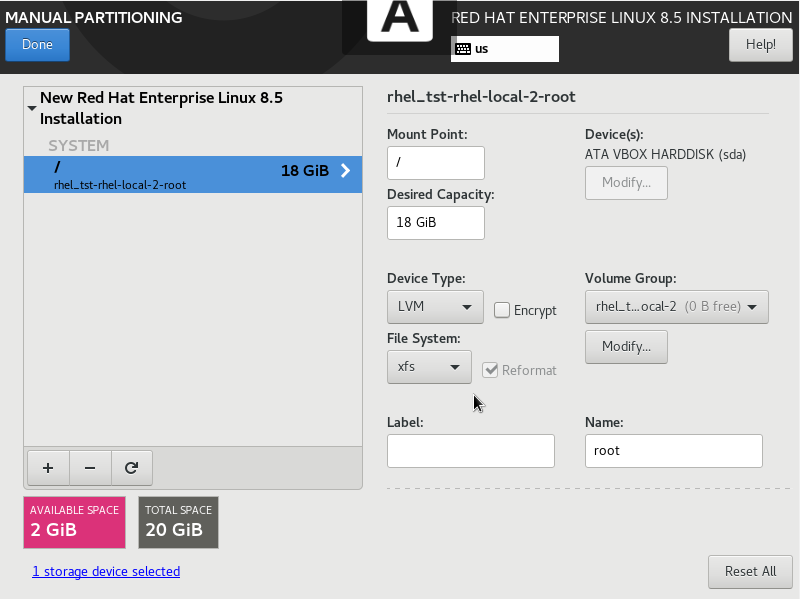Click the rhel_tst-rhel-local-2-root heading
The width and height of the screenshot is (800, 599).
(x=481, y=96)
